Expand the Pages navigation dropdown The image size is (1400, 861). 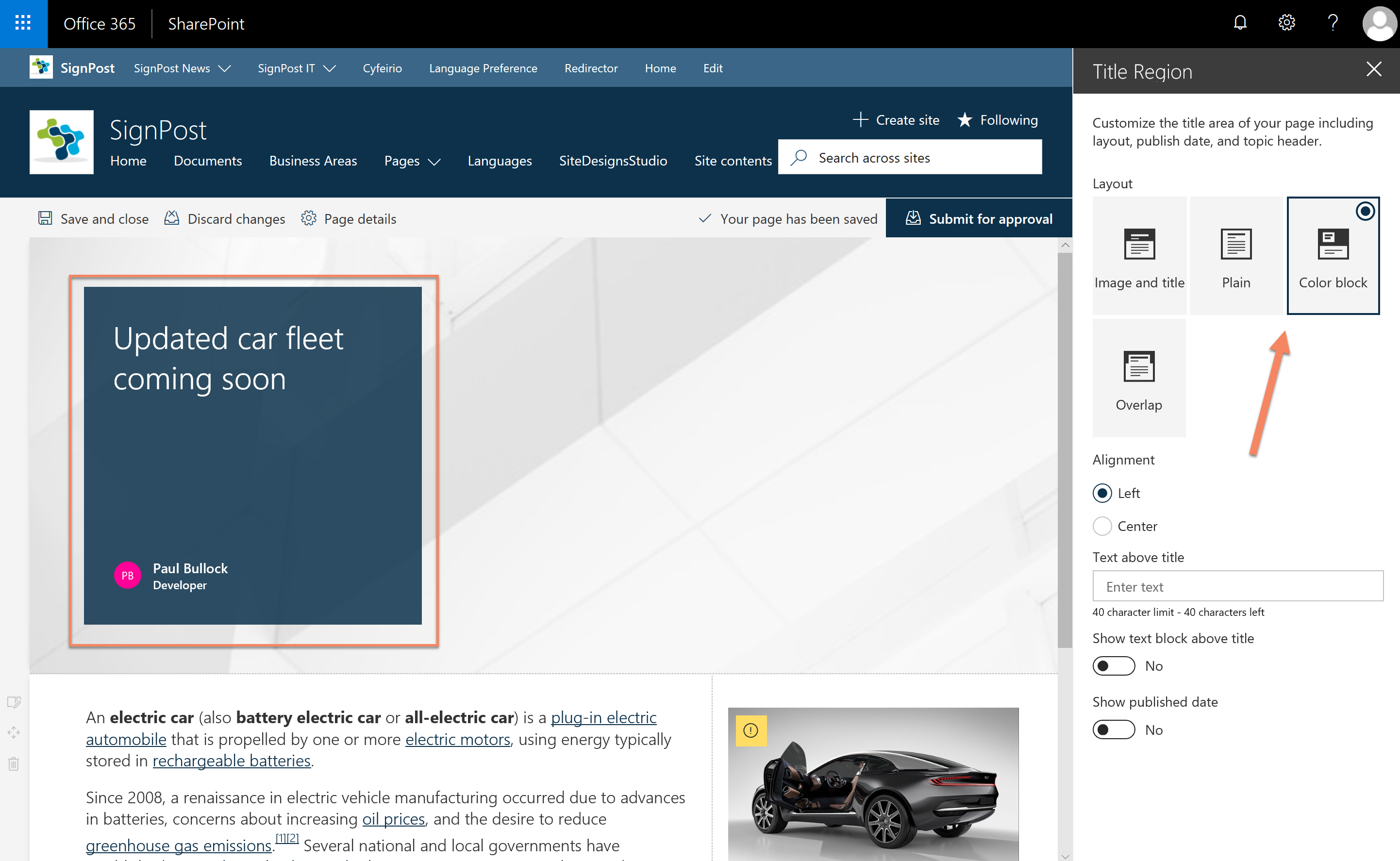(x=411, y=161)
